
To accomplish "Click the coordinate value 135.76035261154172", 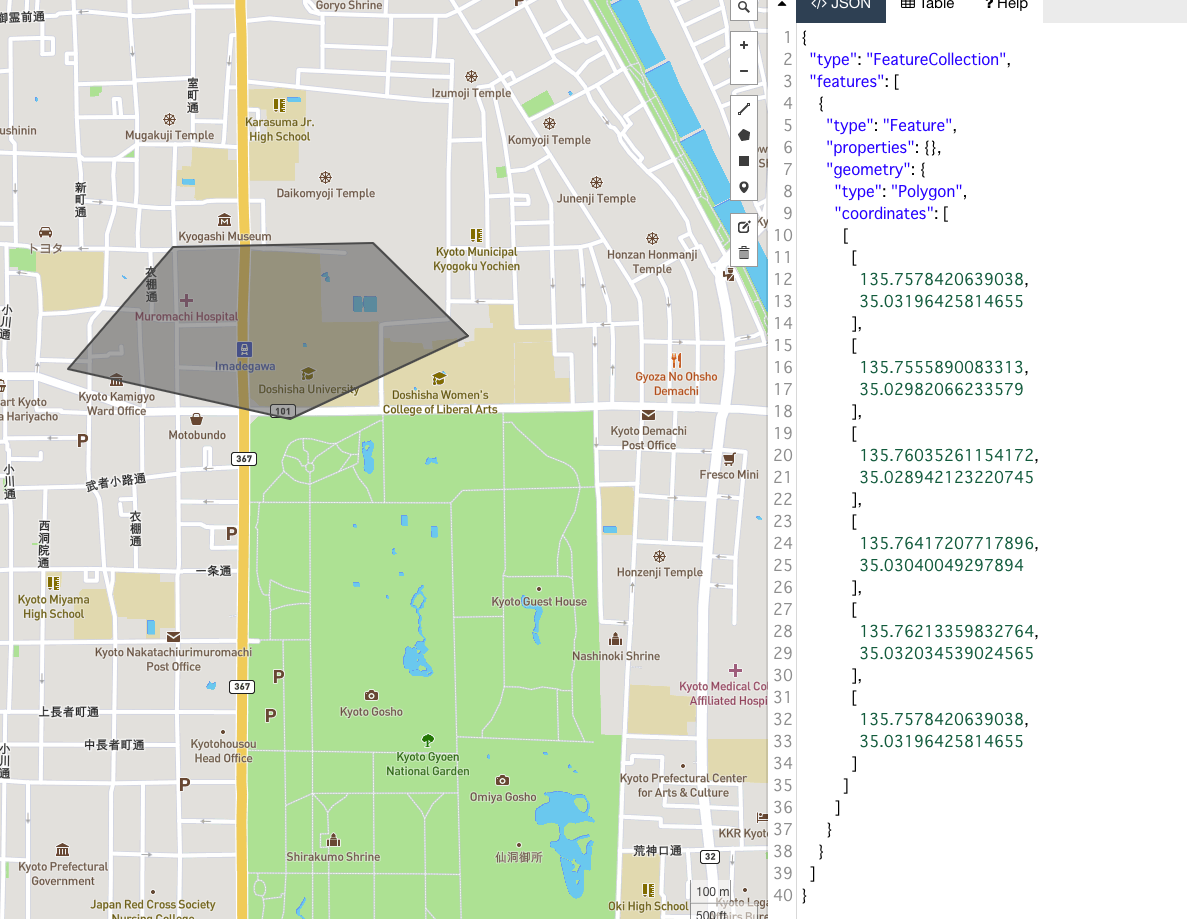I will pyautogui.click(x=947, y=456).
